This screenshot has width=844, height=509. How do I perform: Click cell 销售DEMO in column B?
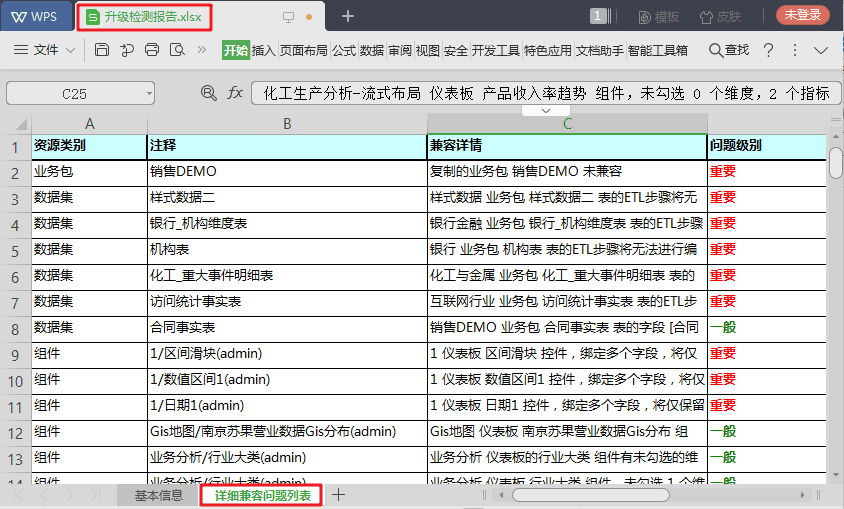click(x=287, y=173)
